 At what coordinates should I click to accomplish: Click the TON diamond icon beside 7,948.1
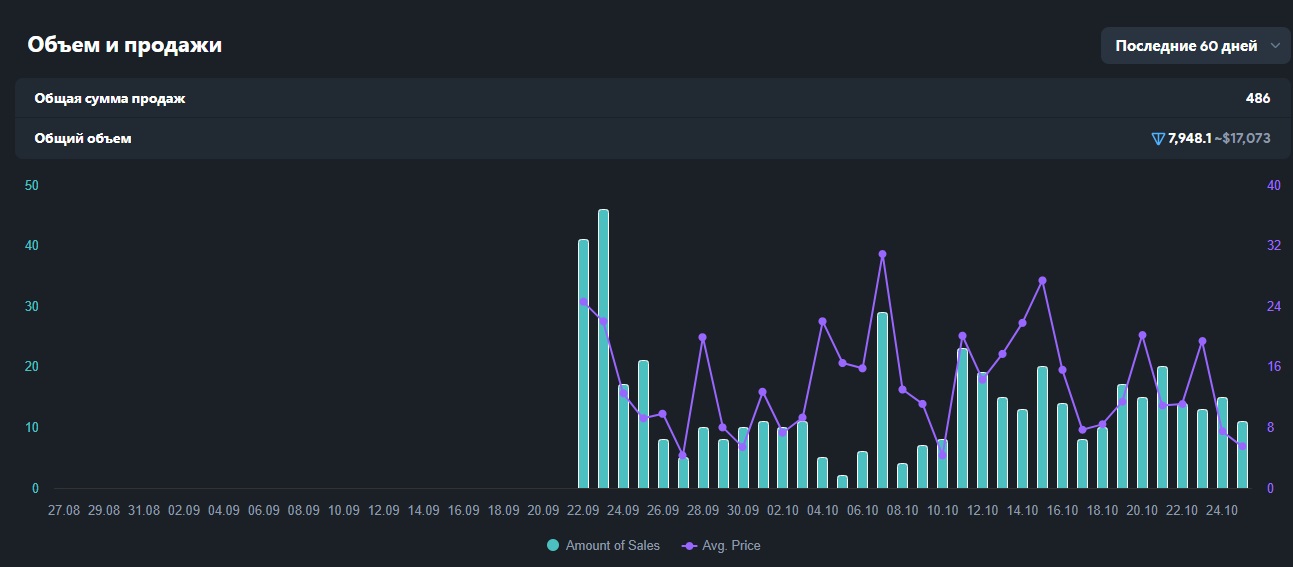click(x=1158, y=139)
